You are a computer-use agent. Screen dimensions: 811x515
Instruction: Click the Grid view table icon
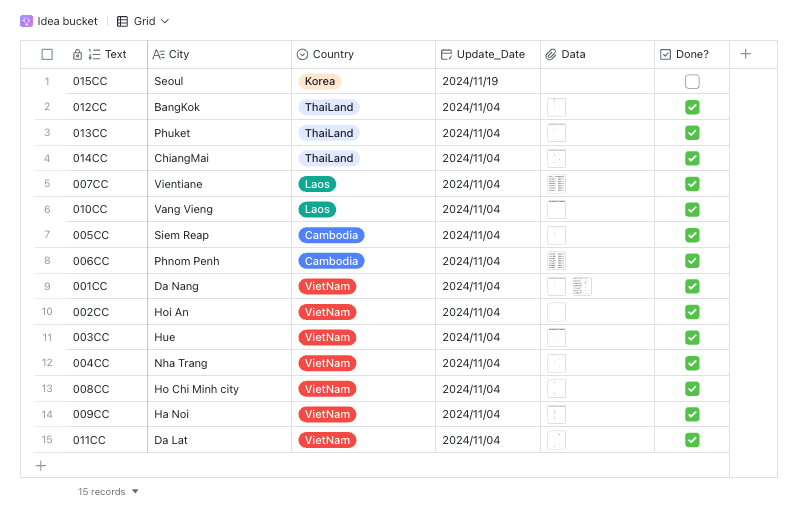(122, 21)
